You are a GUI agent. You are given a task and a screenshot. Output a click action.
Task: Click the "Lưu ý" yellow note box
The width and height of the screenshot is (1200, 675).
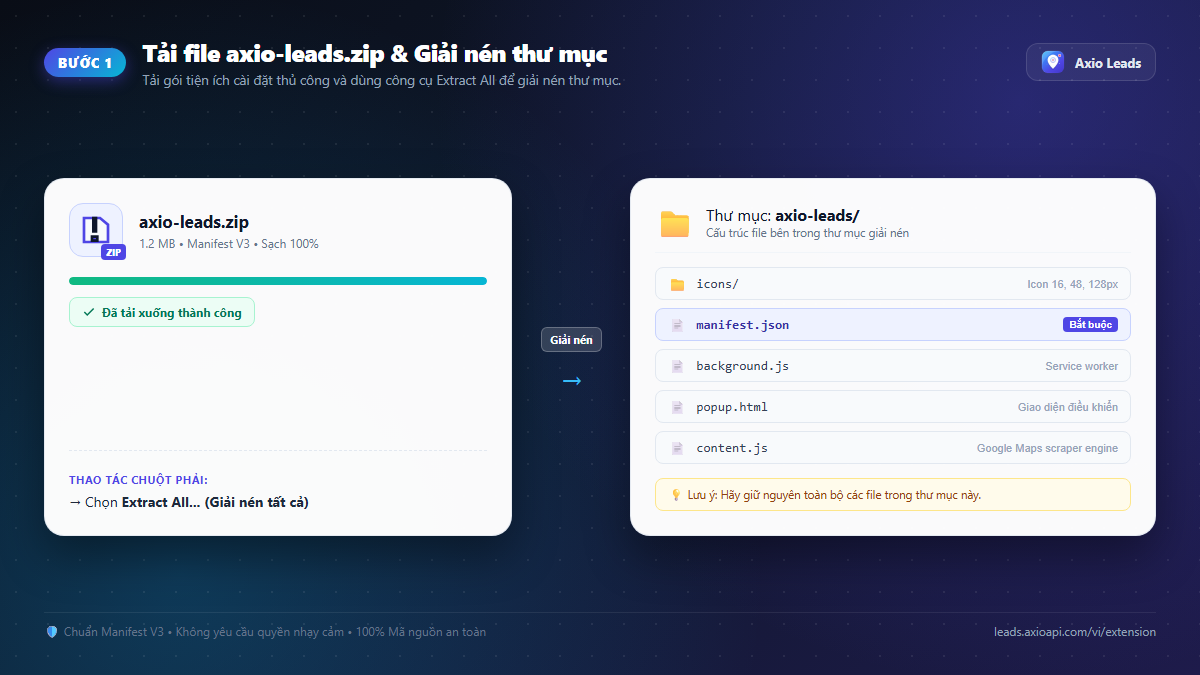point(893,495)
